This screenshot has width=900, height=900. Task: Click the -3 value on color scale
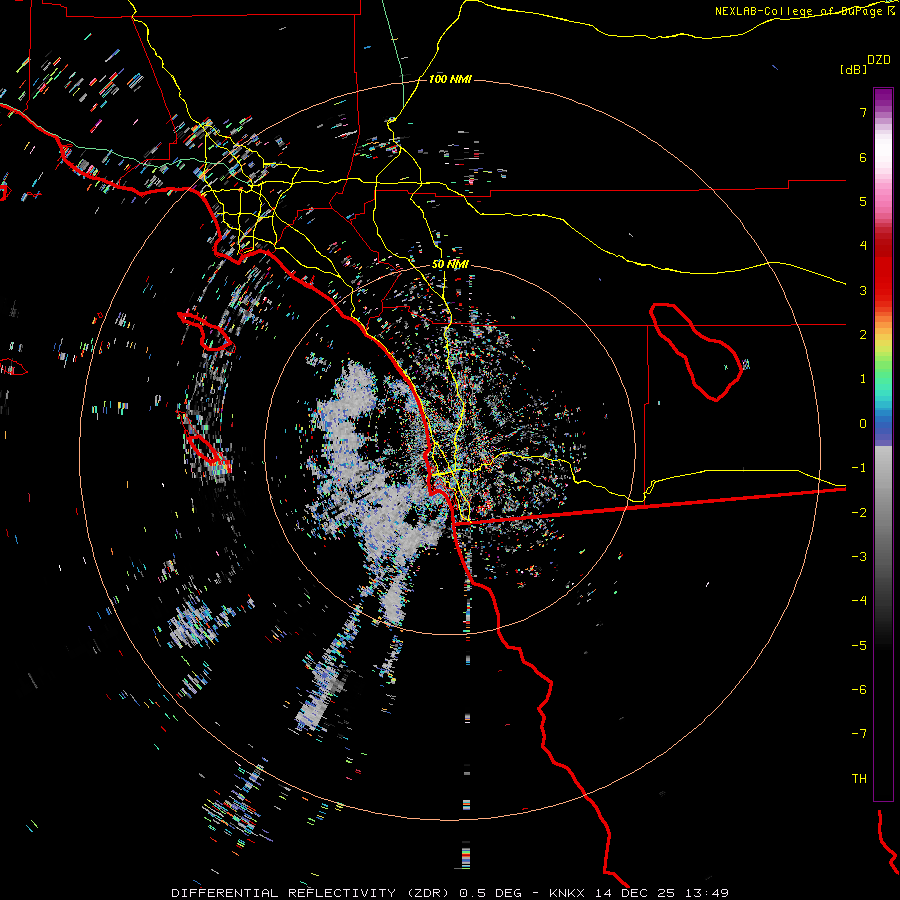pos(859,557)
